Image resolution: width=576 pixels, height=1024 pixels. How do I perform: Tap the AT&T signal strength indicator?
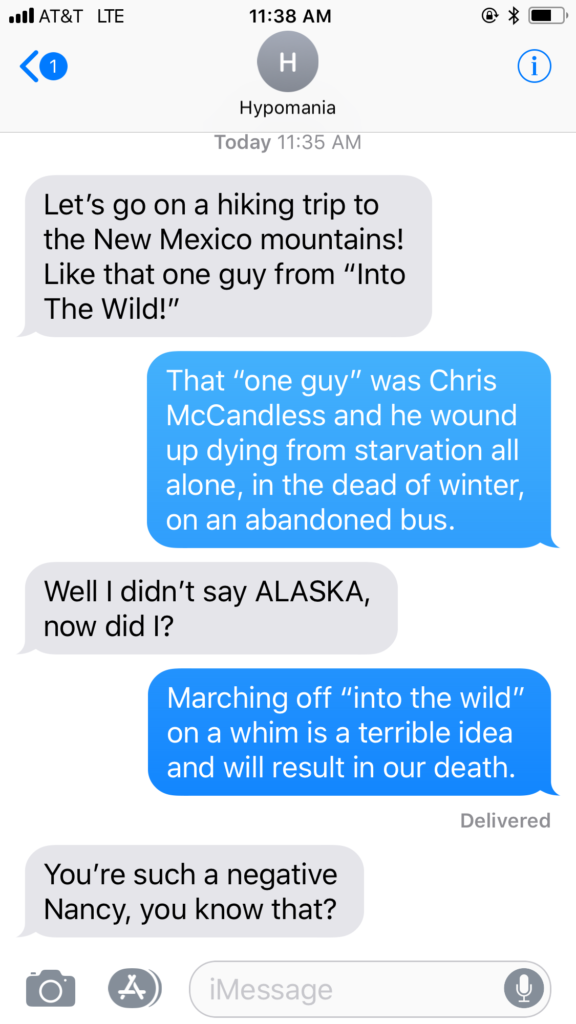click(x=22, y=16)
